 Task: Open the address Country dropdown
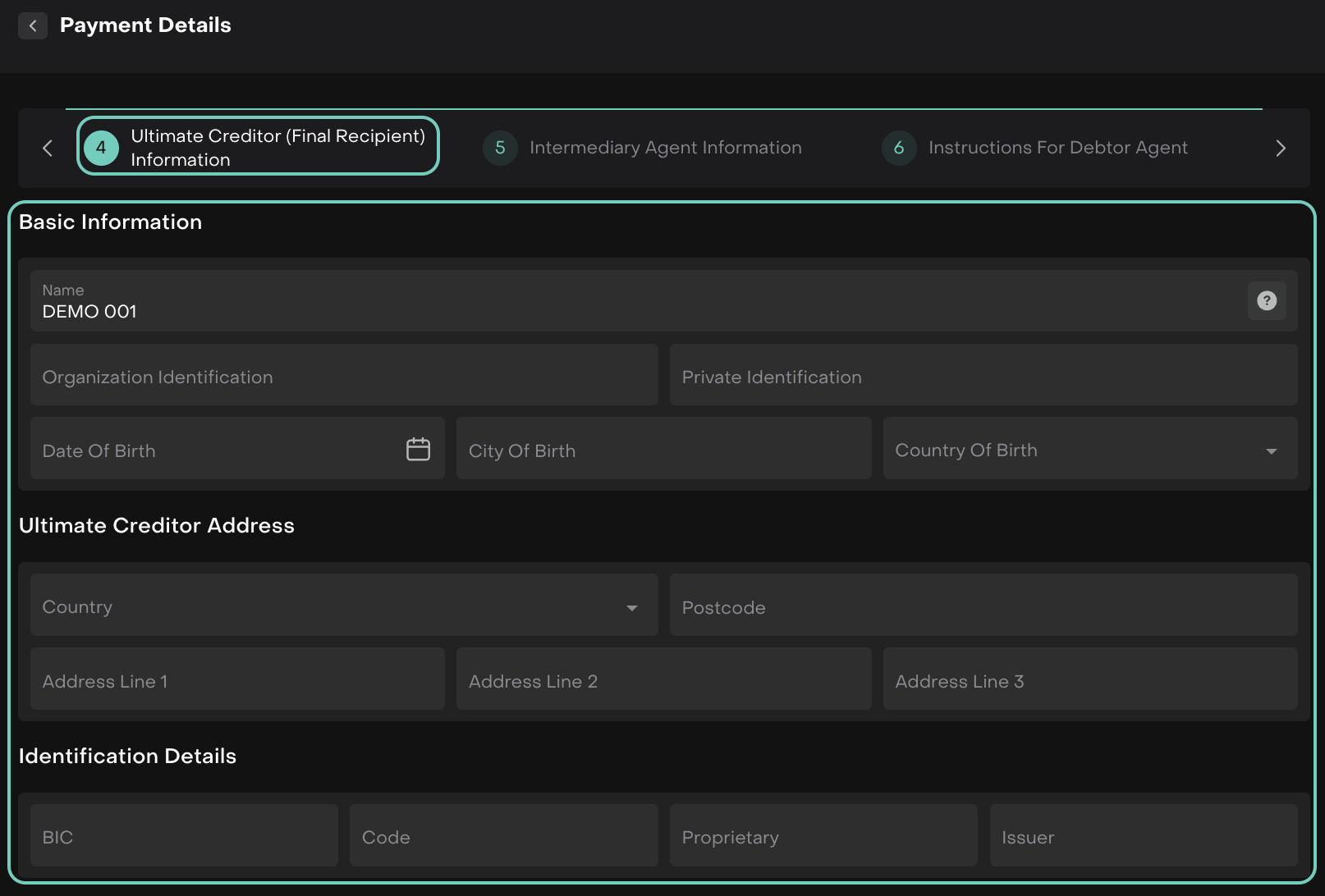coord(631,607)
